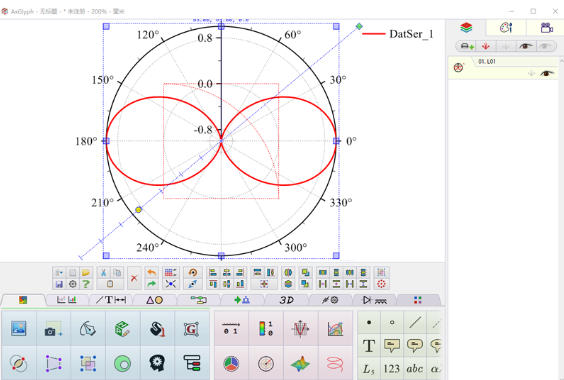The height and width of the screenshot is (380, 564).
Task: Click the yellow control point on plot
Action: [138, 209]
